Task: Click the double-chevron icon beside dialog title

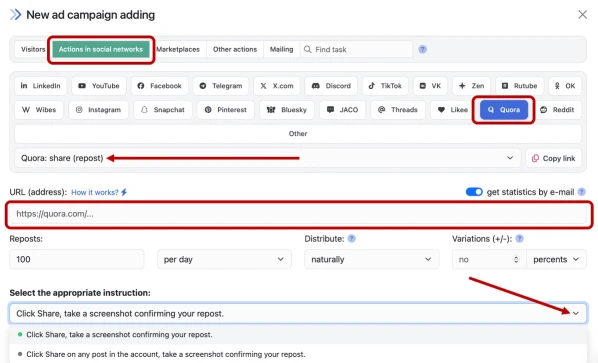Action: coord(16,15)
